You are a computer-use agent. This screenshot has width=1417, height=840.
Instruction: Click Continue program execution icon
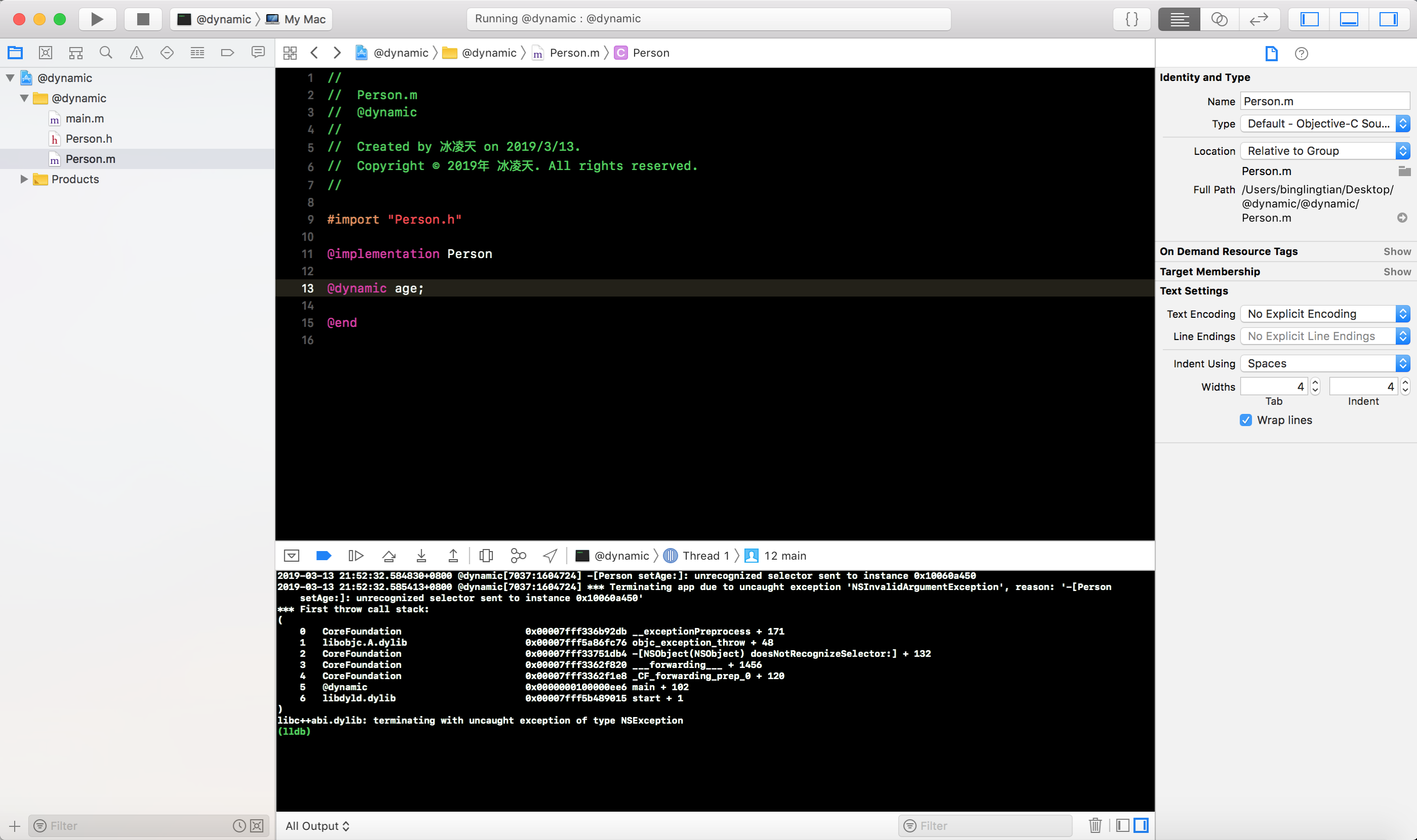click(356, 556)
